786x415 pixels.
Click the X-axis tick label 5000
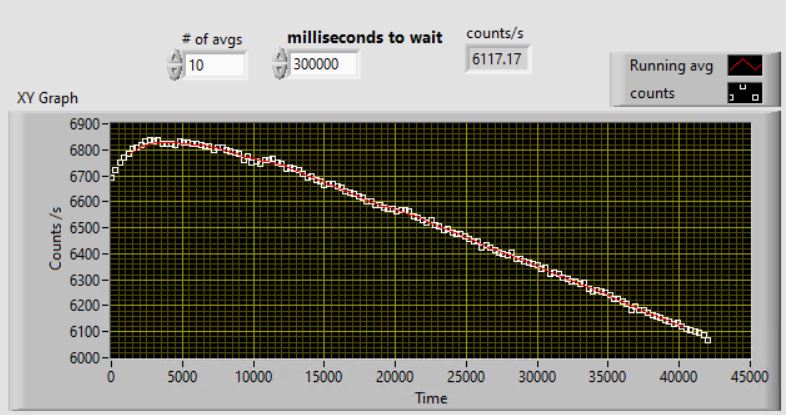pos(182,377)
